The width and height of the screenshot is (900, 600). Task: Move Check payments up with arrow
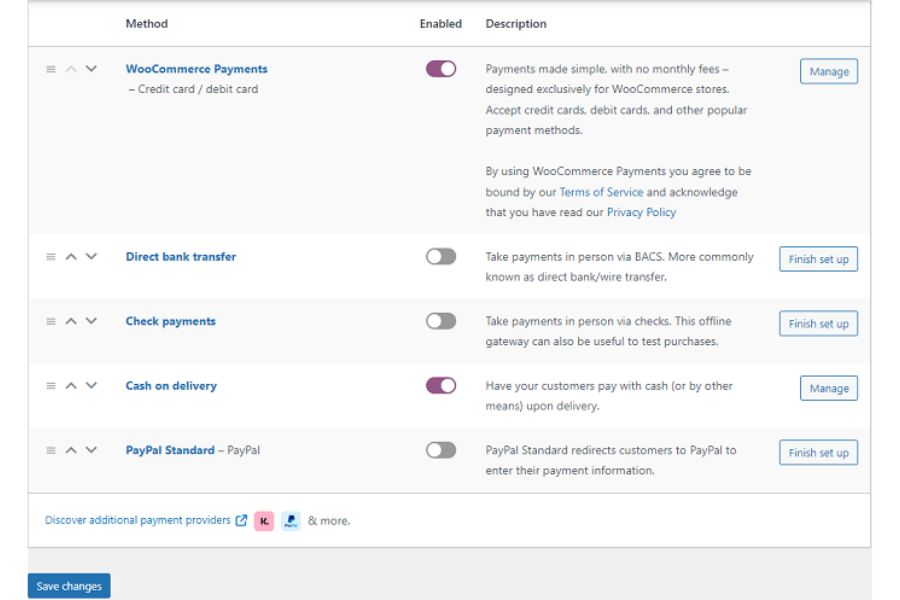71,321
